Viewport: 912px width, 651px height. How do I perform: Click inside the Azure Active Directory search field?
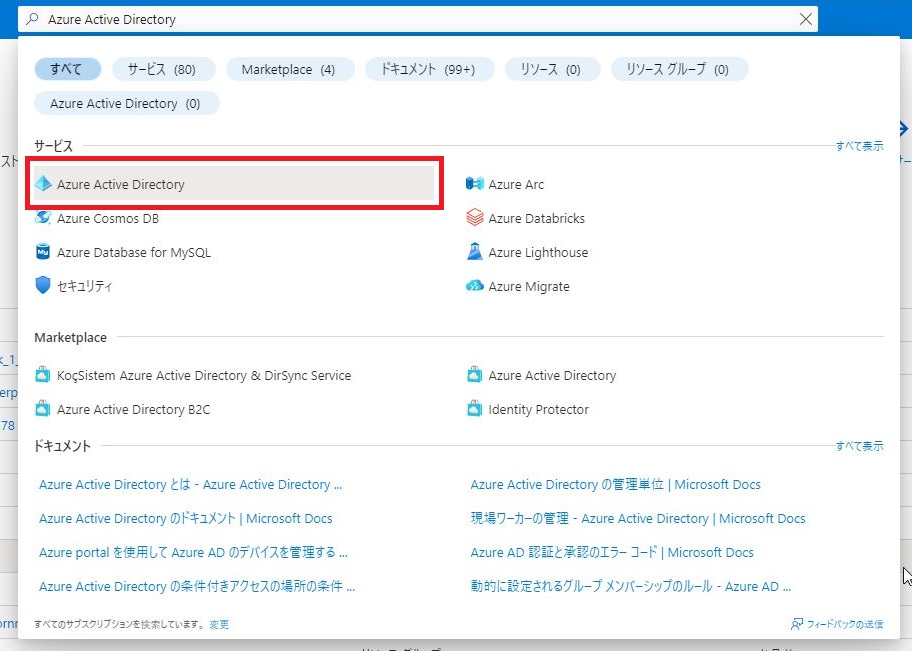(400, 19)
